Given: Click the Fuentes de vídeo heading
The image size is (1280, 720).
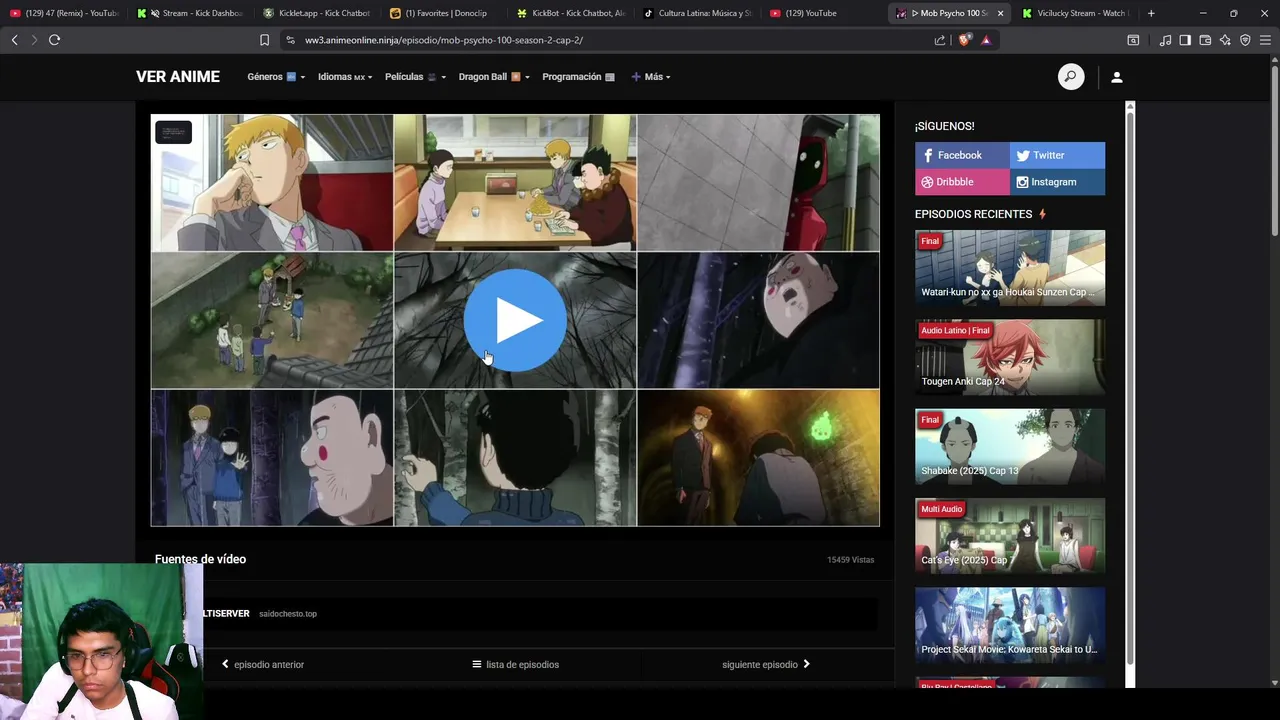Looking at the screenshot, I should pos(200,559).
